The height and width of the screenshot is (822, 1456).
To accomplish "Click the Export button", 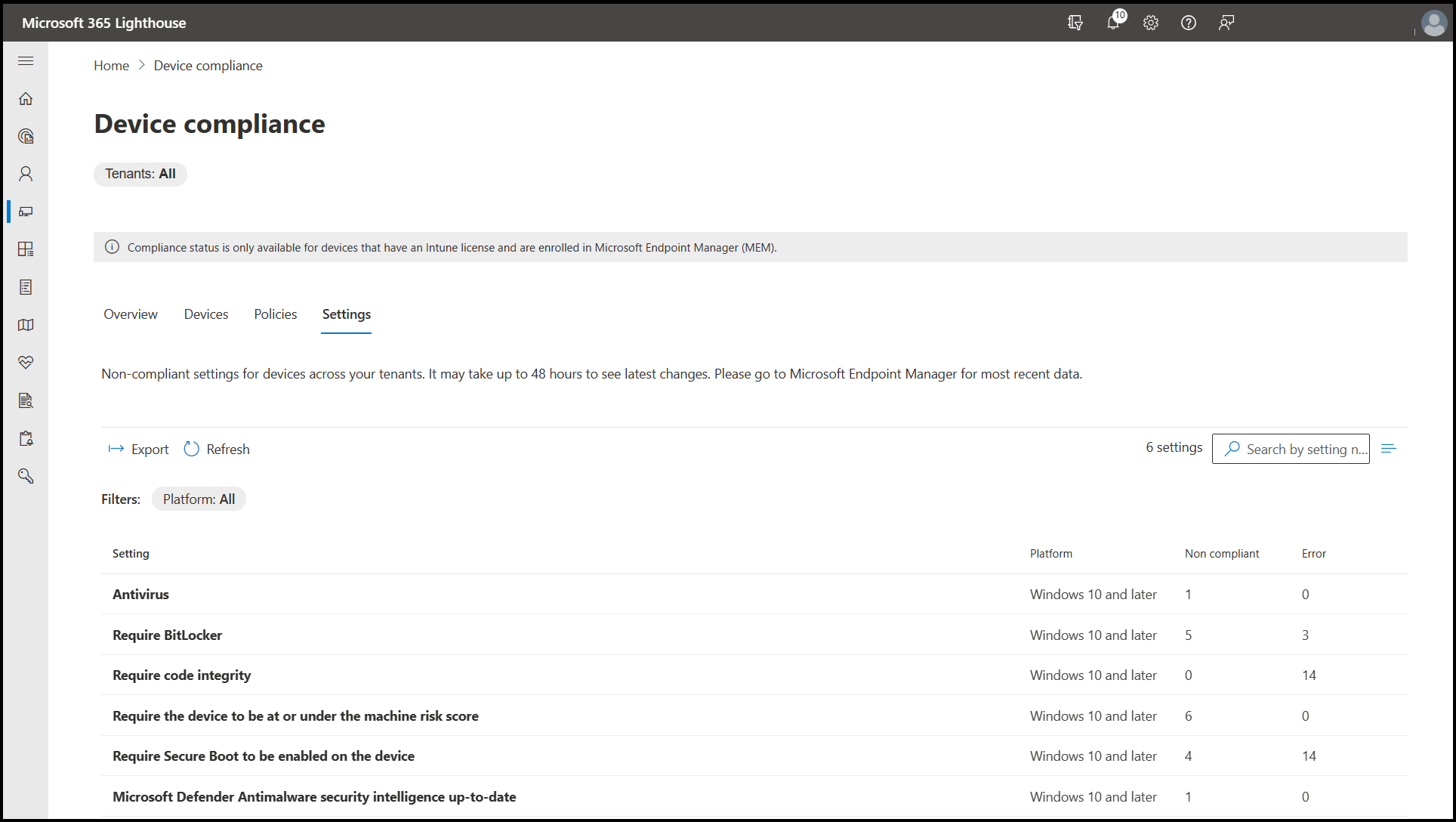I will pyautogui.click(x=139, y=450).
